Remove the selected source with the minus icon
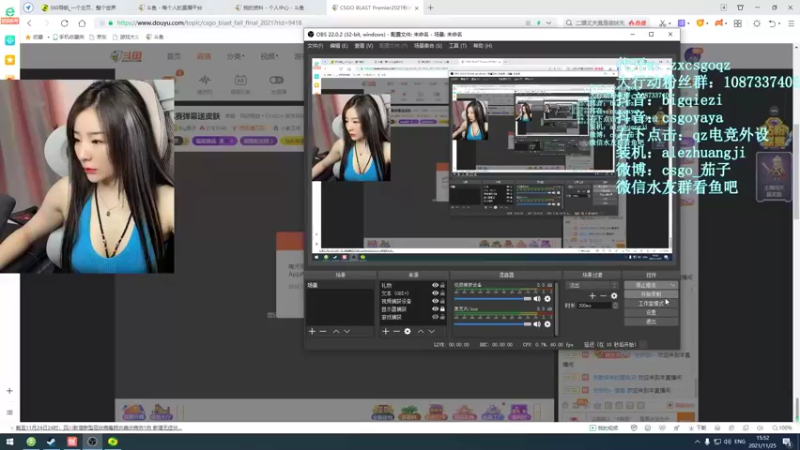This screenshot has width=800, height=450. click(x=396, y=332)
